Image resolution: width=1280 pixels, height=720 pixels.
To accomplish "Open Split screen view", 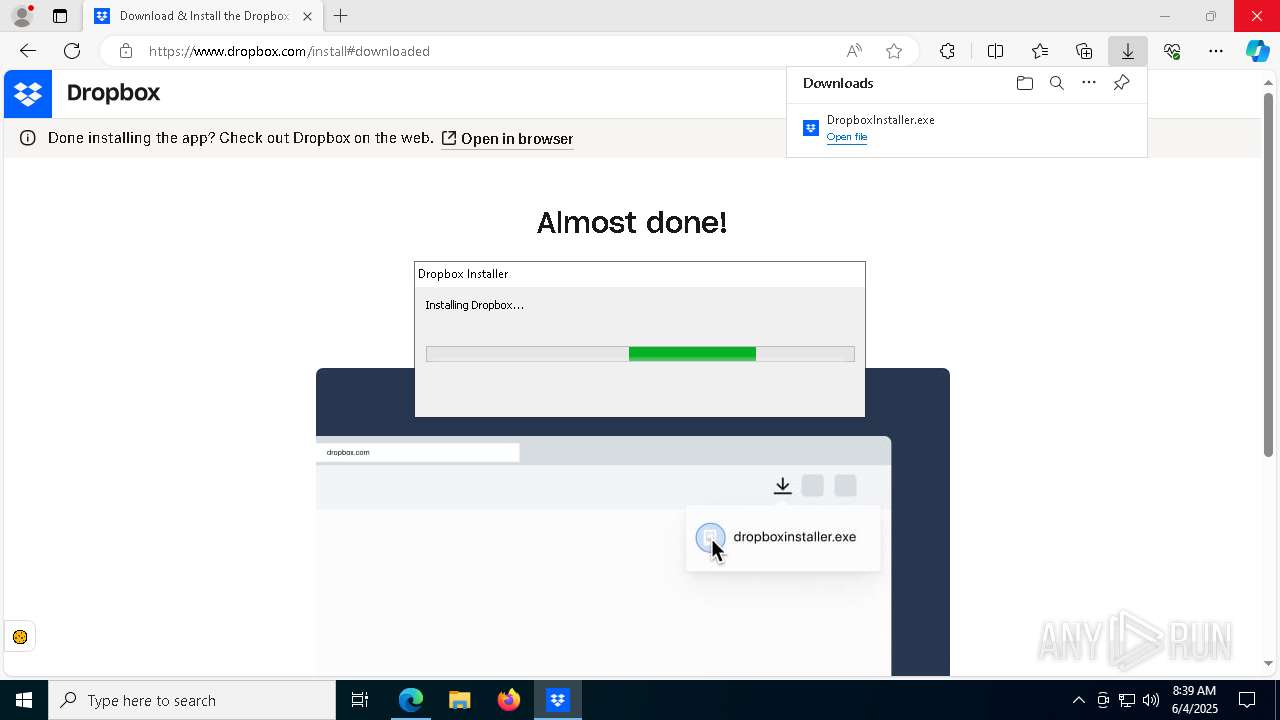I will [995, 51].
